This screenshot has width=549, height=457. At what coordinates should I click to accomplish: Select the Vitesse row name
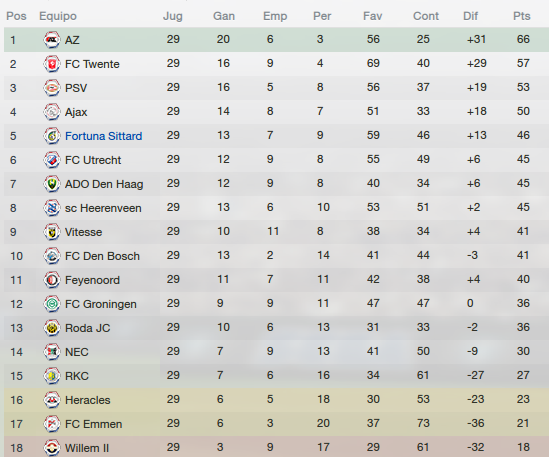click(x=83, y=232)
